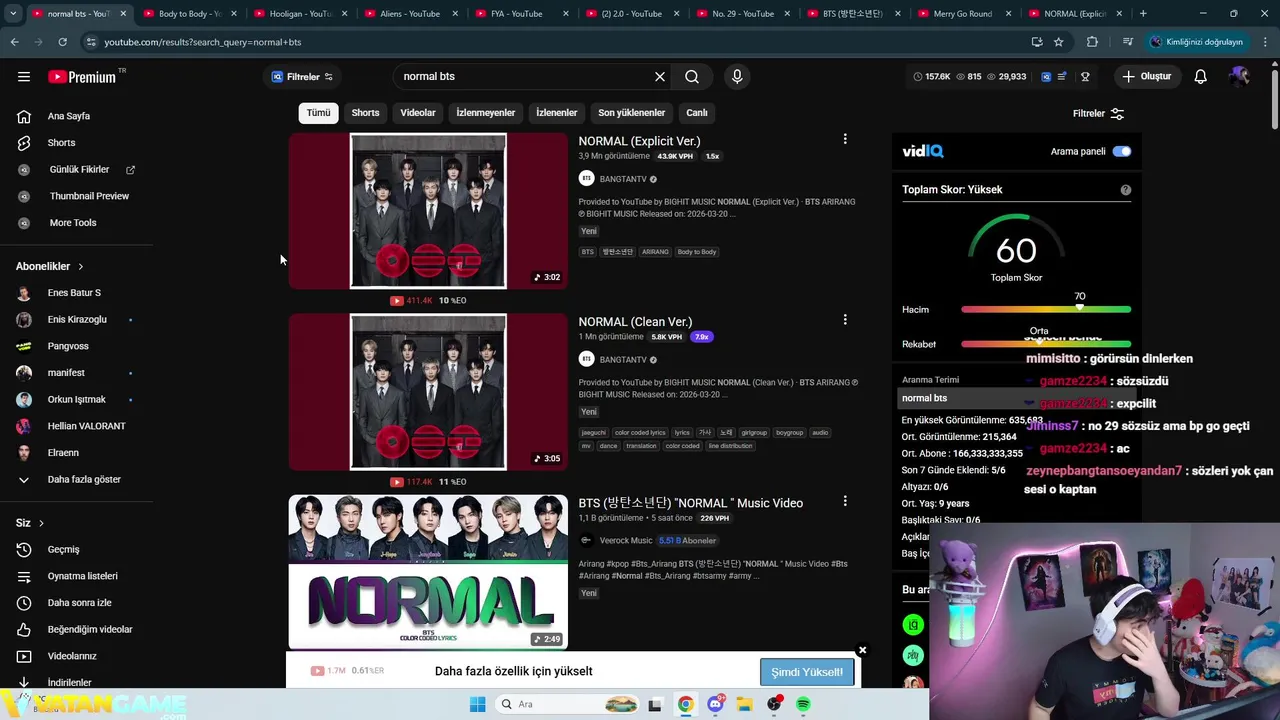Toggle the Arama paneli switch
Viewport: 1280px width, 720px height.
coord(1122,152)
